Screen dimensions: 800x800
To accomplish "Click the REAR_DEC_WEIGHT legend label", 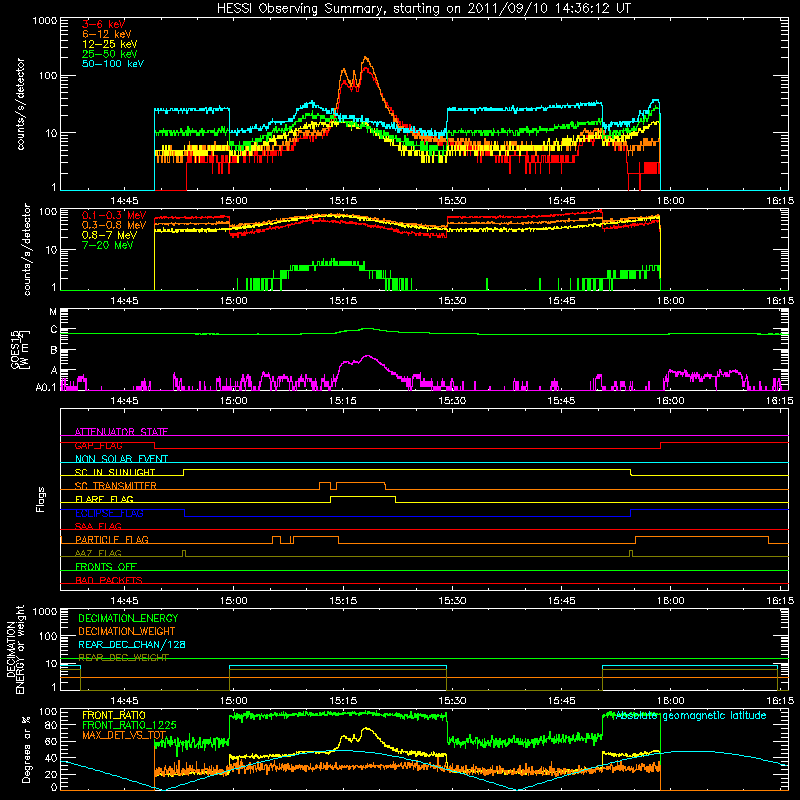I will pos(123,658).
